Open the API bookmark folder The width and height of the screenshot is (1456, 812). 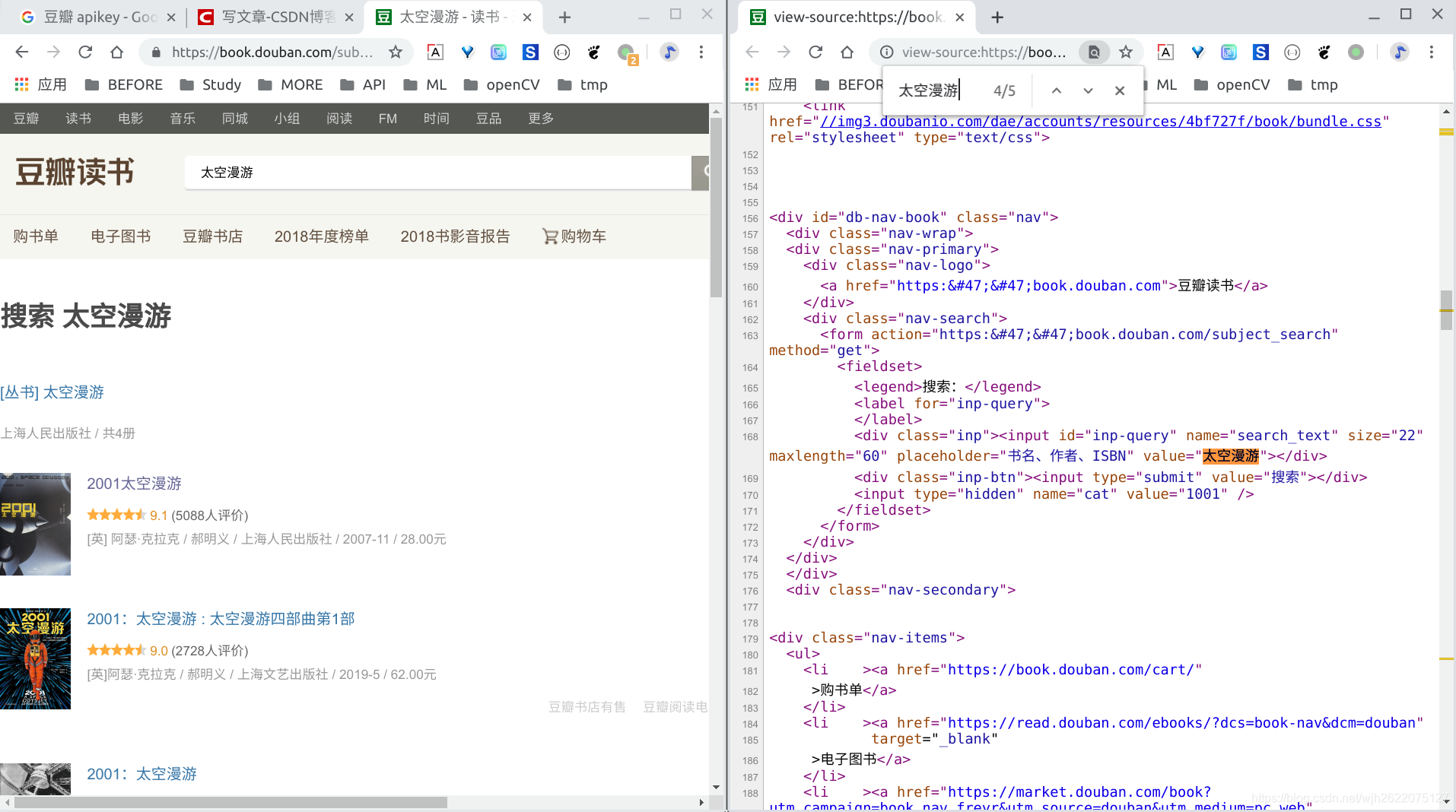pos(363,84)
